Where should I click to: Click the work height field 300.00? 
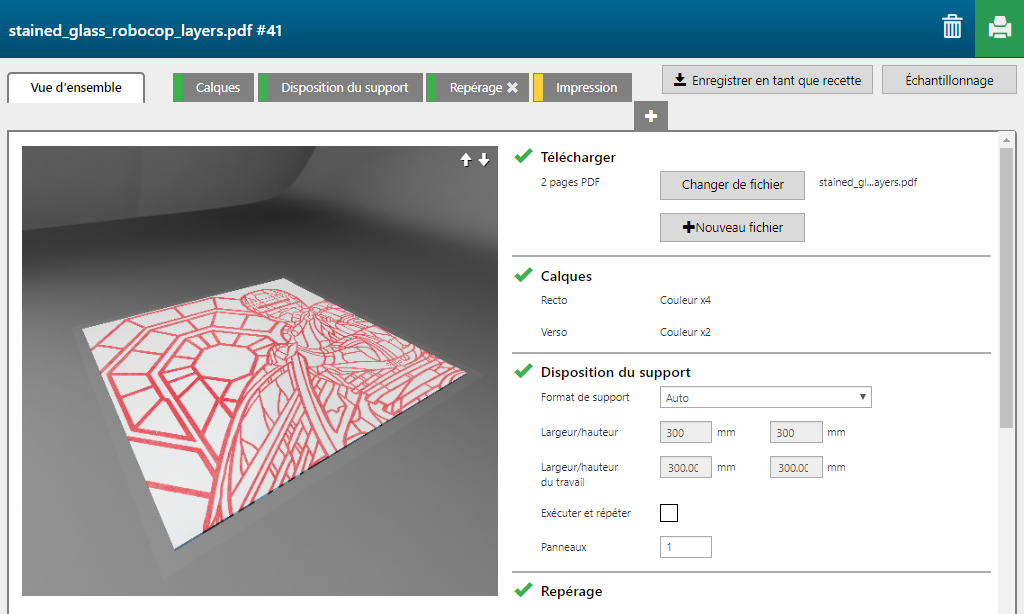coord(796,468)
